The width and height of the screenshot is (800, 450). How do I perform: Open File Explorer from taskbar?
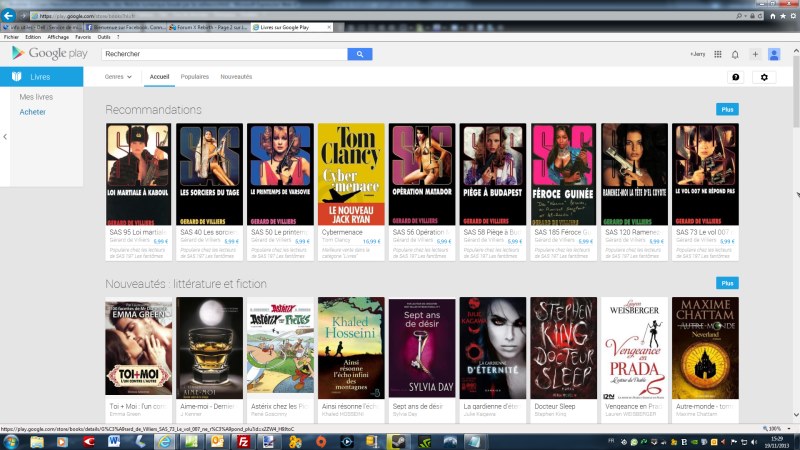[x=37, y=442]
